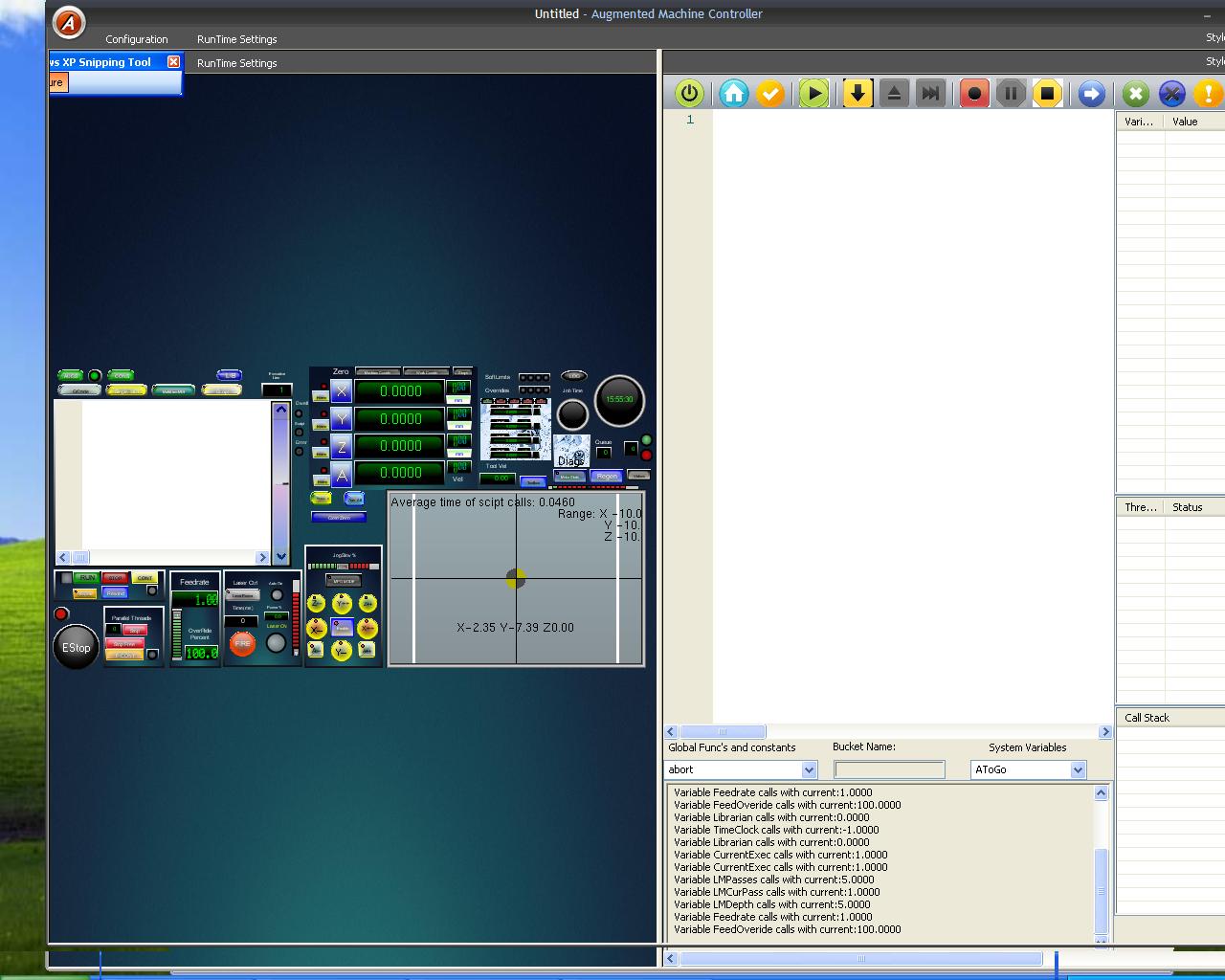Viewport: 1225px width, 980px height.
Task: Click the blue Home icon in toolbar
Action: 734,94
